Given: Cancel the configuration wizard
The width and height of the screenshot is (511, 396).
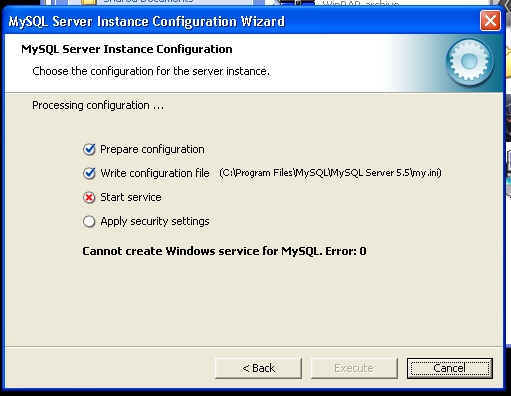Looking at the screenshot, I should tap(450, 368).
